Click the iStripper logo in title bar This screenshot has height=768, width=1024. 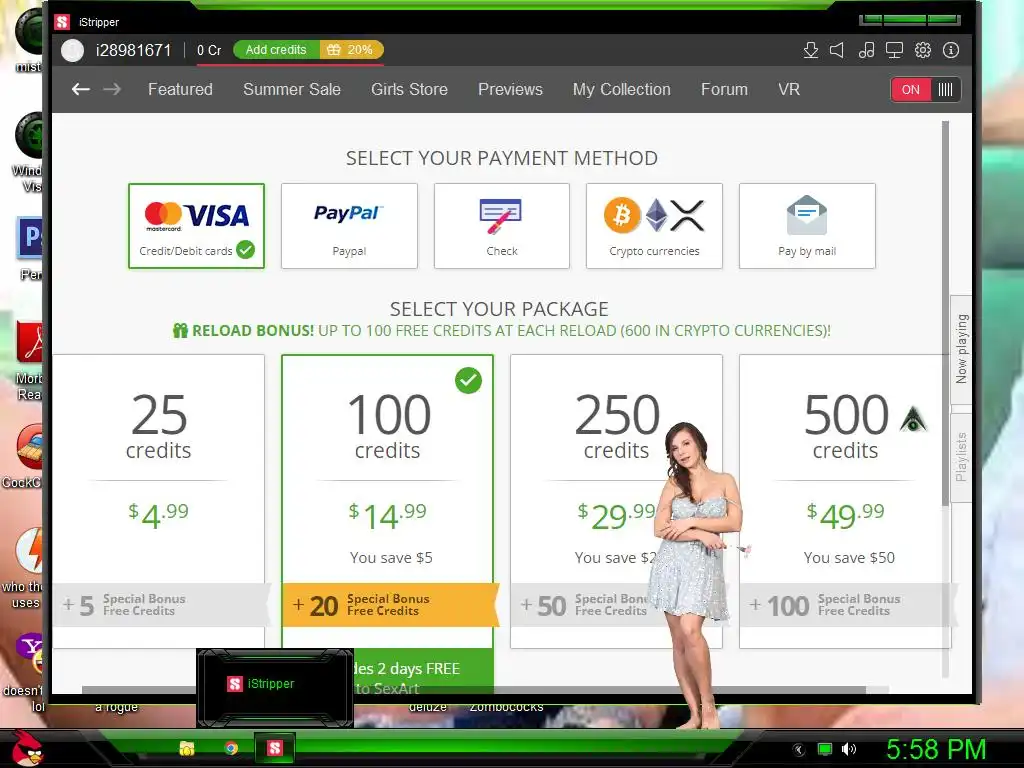tap(62, 22)
